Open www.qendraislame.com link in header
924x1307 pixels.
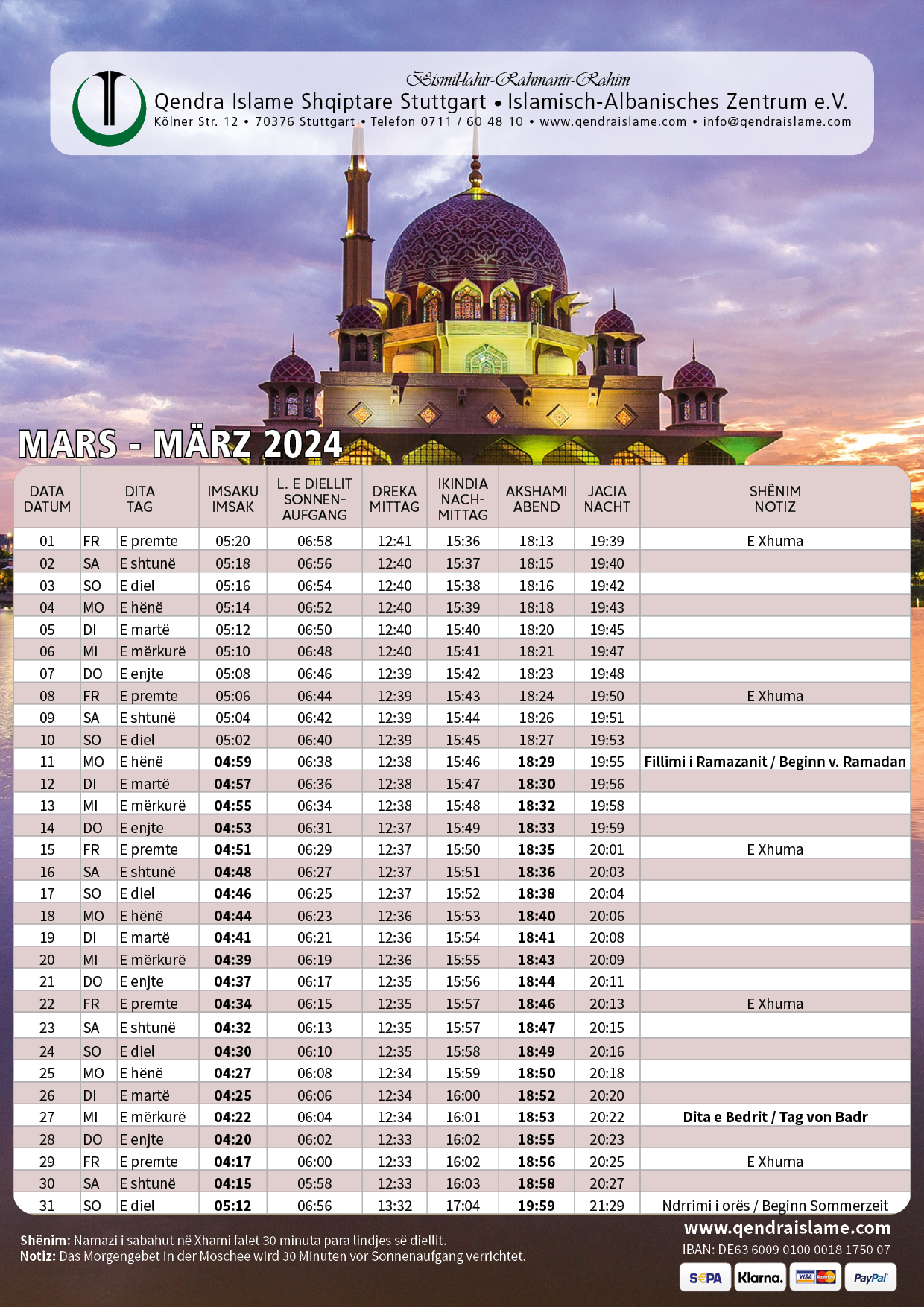(613, 121)
